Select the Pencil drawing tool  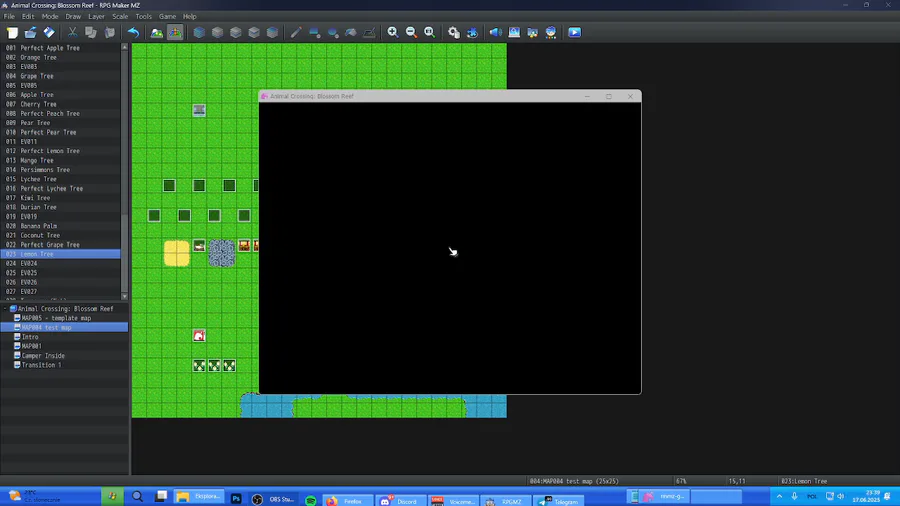[x=296, y=33]
